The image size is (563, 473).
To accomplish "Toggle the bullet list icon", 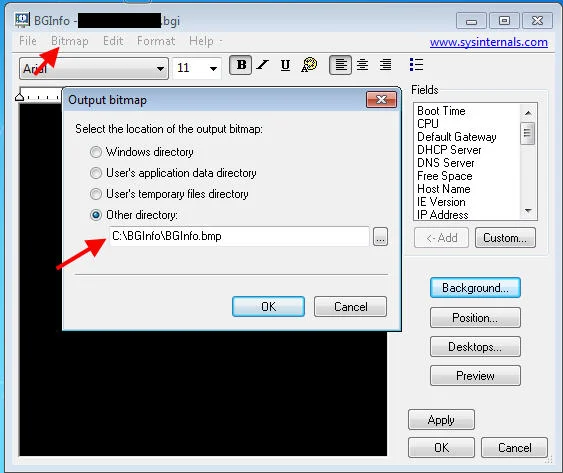I will pyautogui.click(x=416, y=65).
